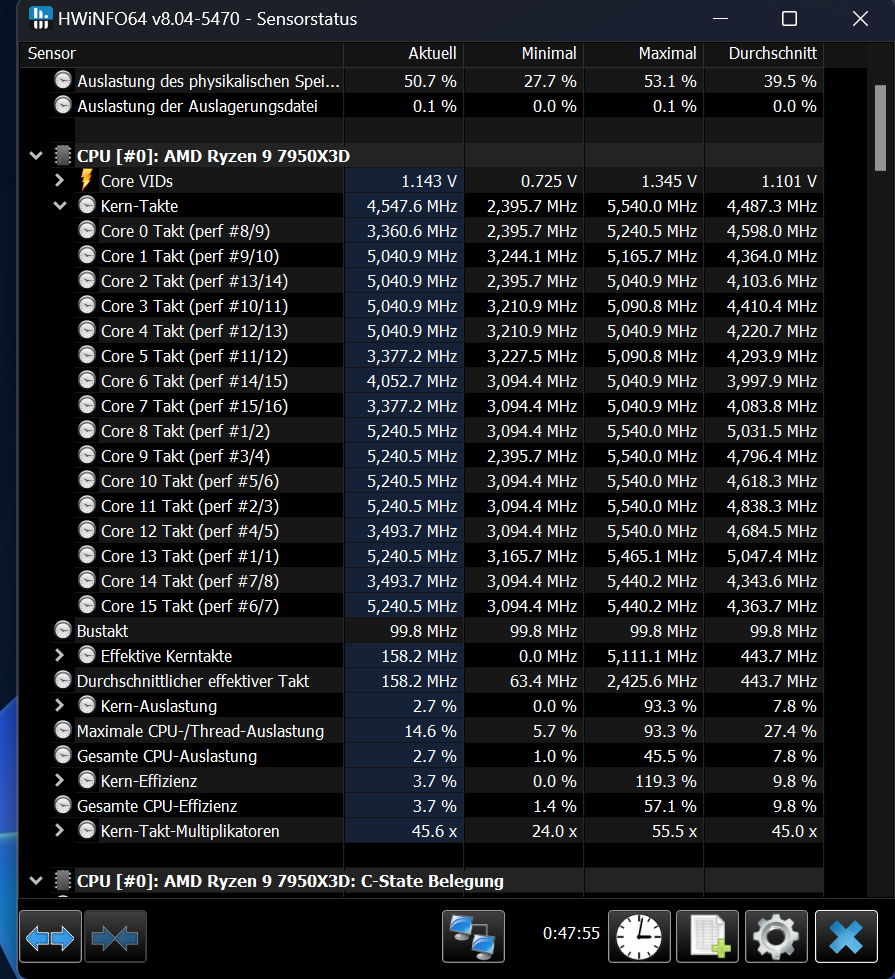Expand the Effektive Kerntakte row

(59, 656)
